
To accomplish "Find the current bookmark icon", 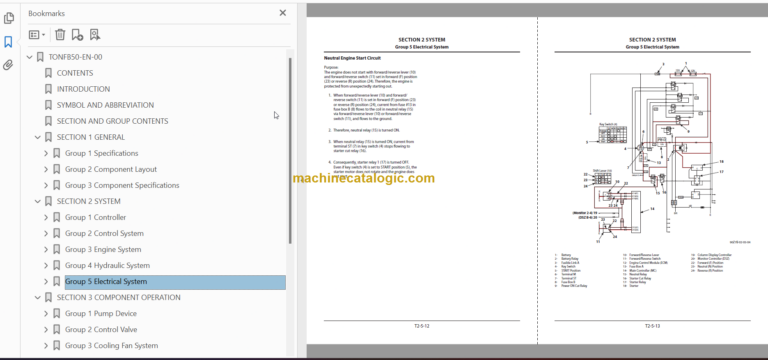I will pos(95,35).
